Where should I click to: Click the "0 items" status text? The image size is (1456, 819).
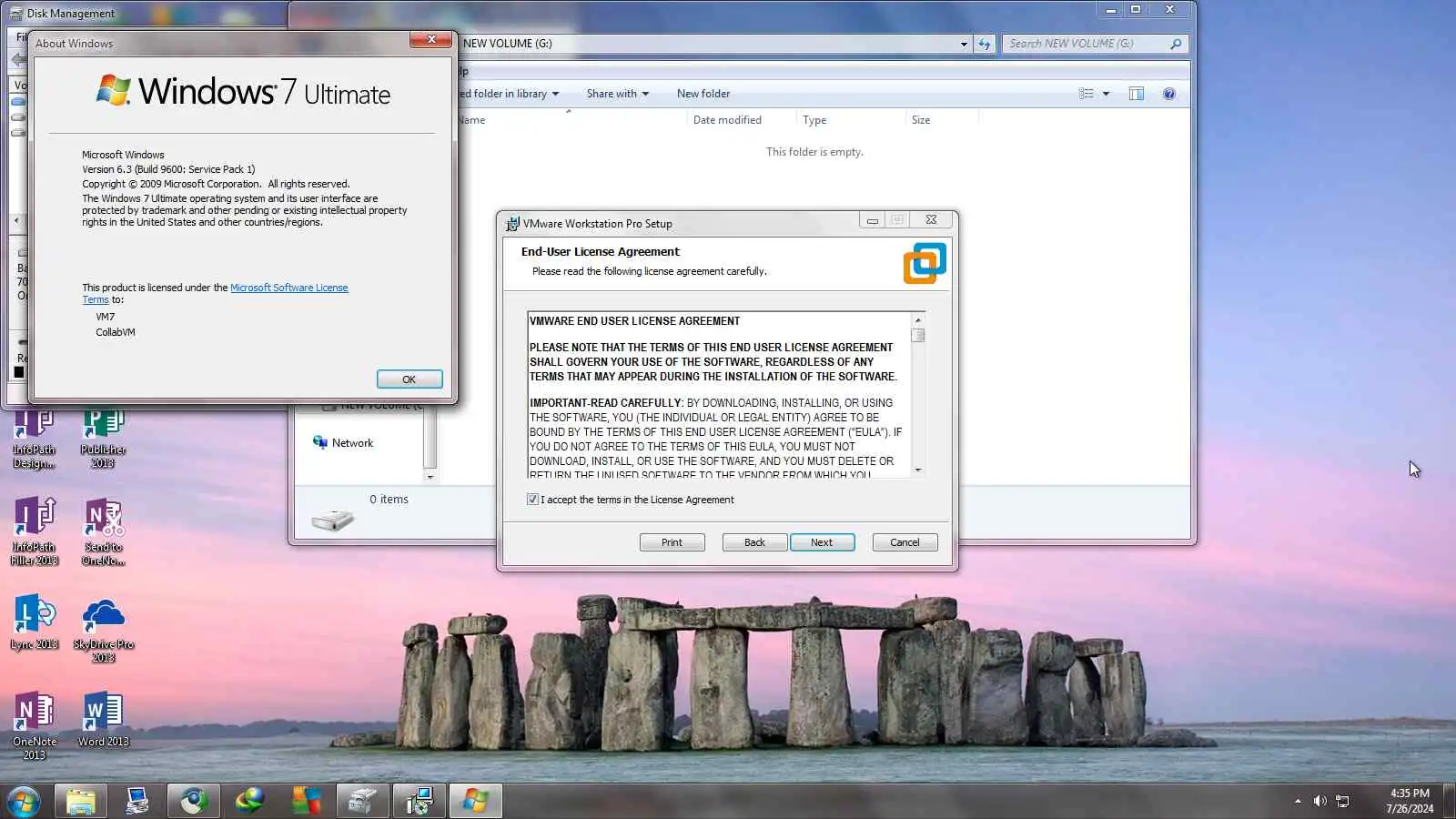(389, 500)
